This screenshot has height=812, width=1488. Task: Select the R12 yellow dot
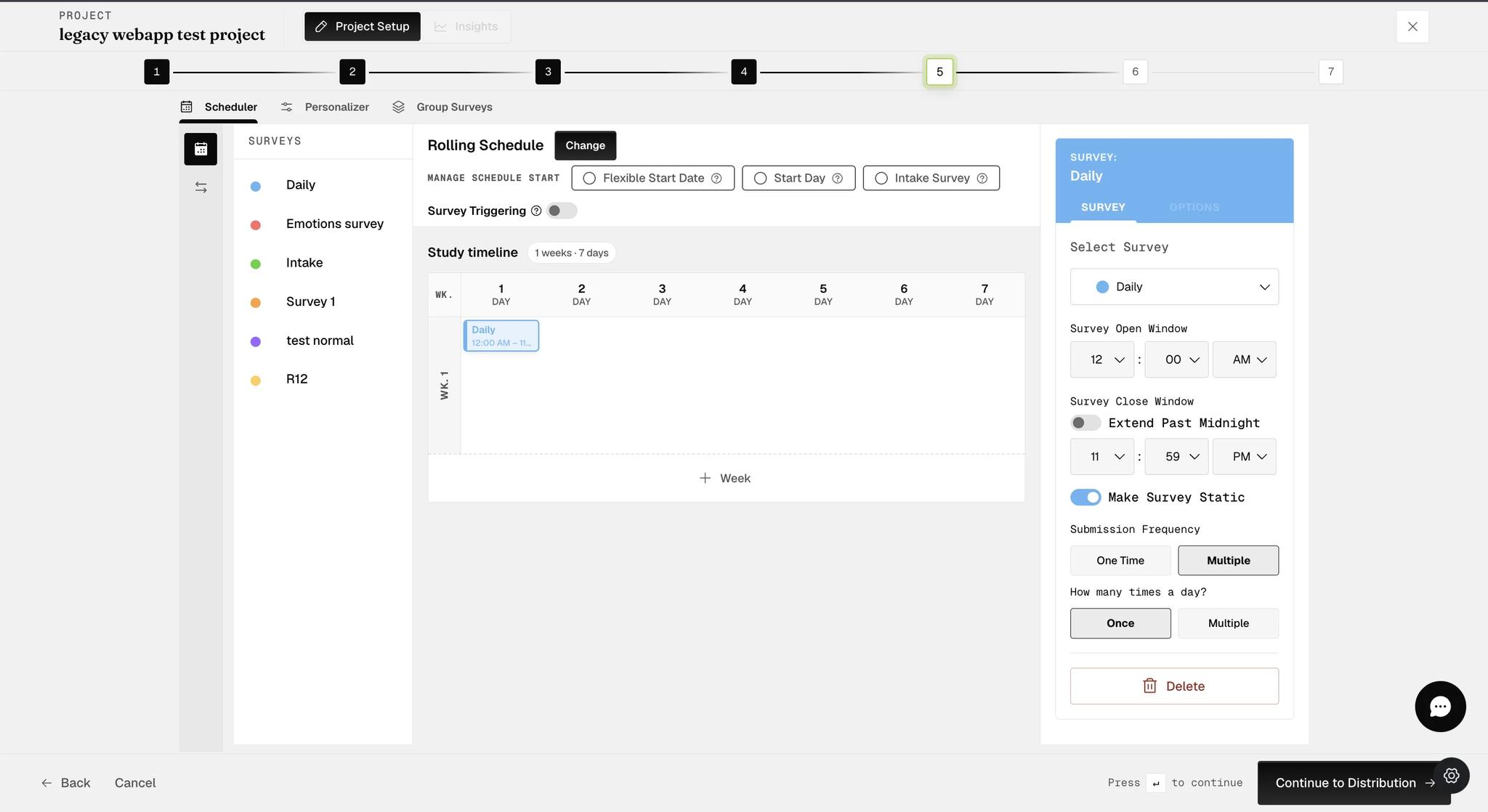click(x=256, y=381)
